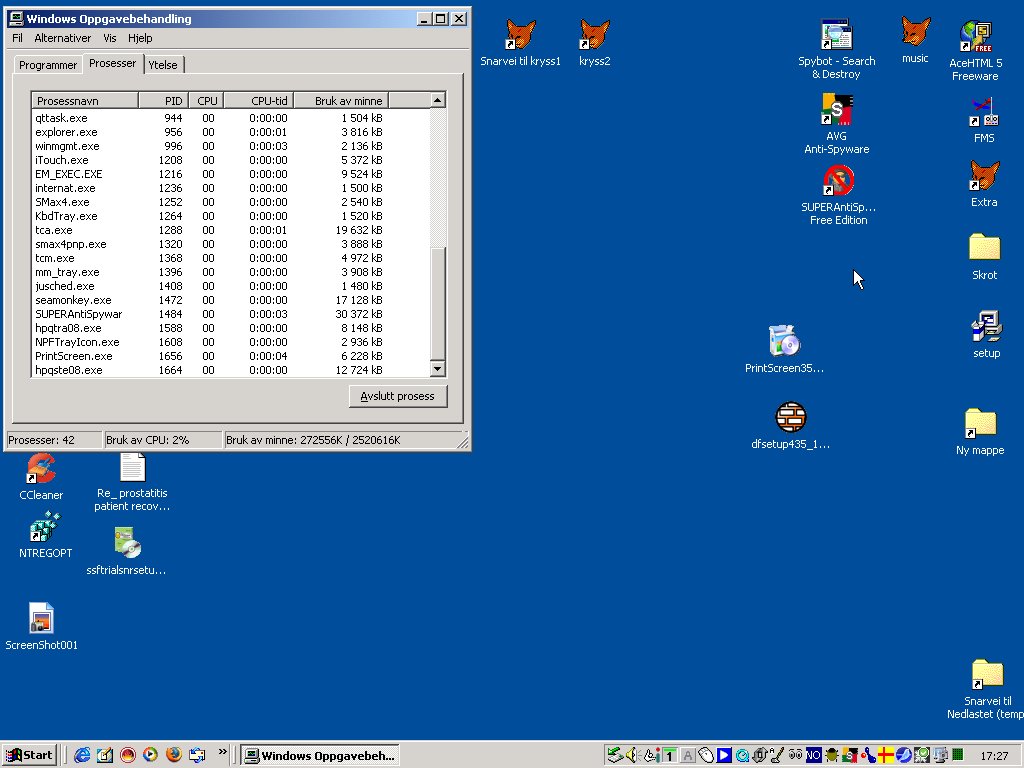1024x768 pixels.
Task: Click the volume speaker tray icon
Action: pyautogui.click(x=631, y=755)
